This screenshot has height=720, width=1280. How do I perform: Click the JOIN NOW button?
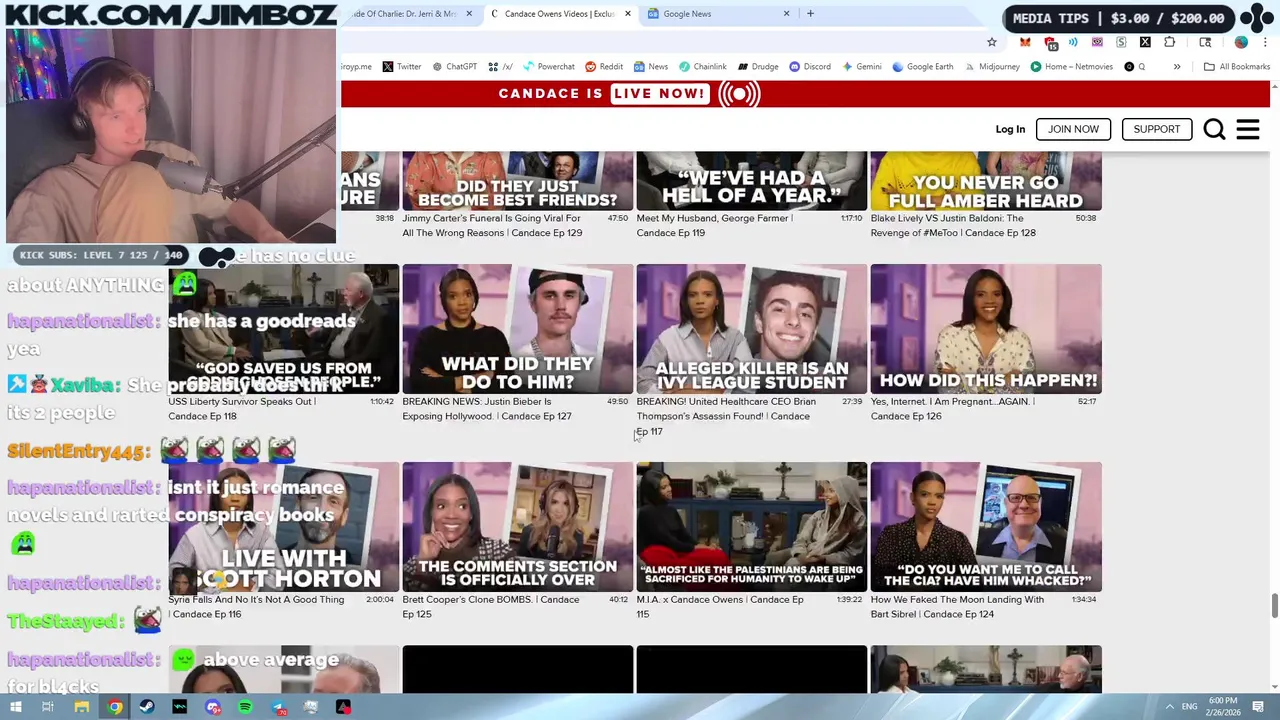(x=1073, y=129)
